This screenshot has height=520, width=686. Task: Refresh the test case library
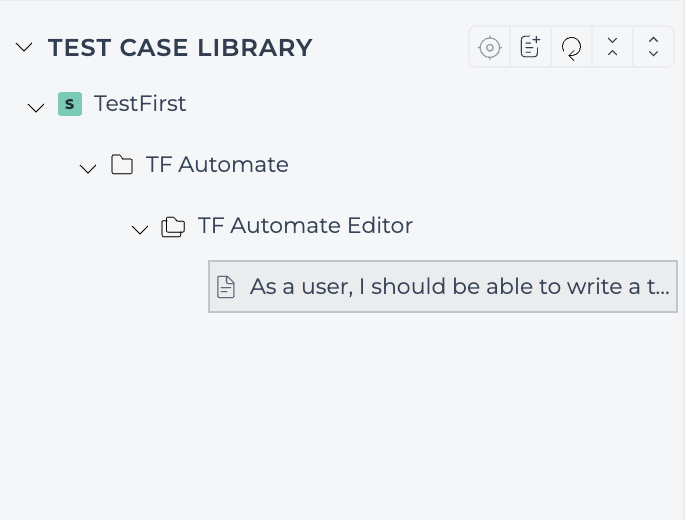(x=571, y=47)
